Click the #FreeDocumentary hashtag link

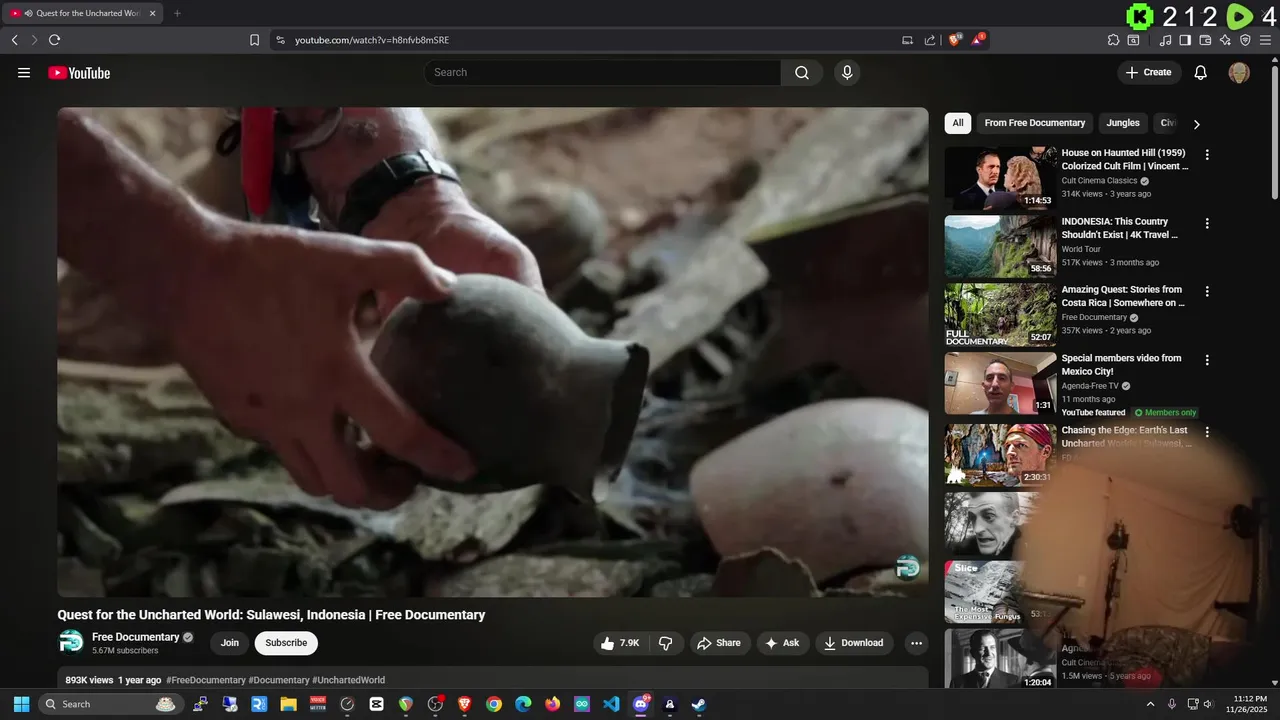206,680
